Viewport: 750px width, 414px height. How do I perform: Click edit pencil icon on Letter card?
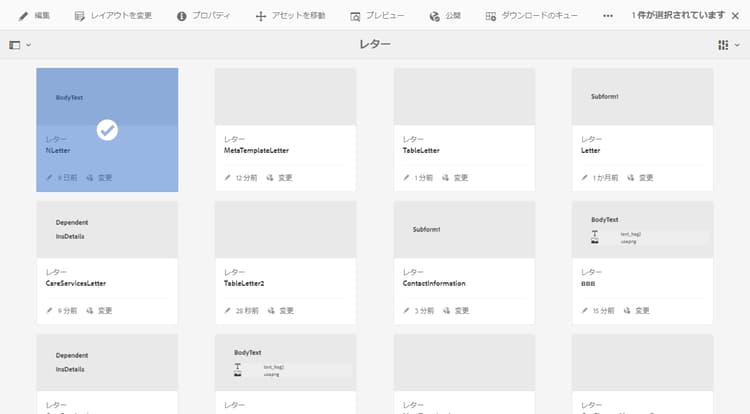(585, 177)
